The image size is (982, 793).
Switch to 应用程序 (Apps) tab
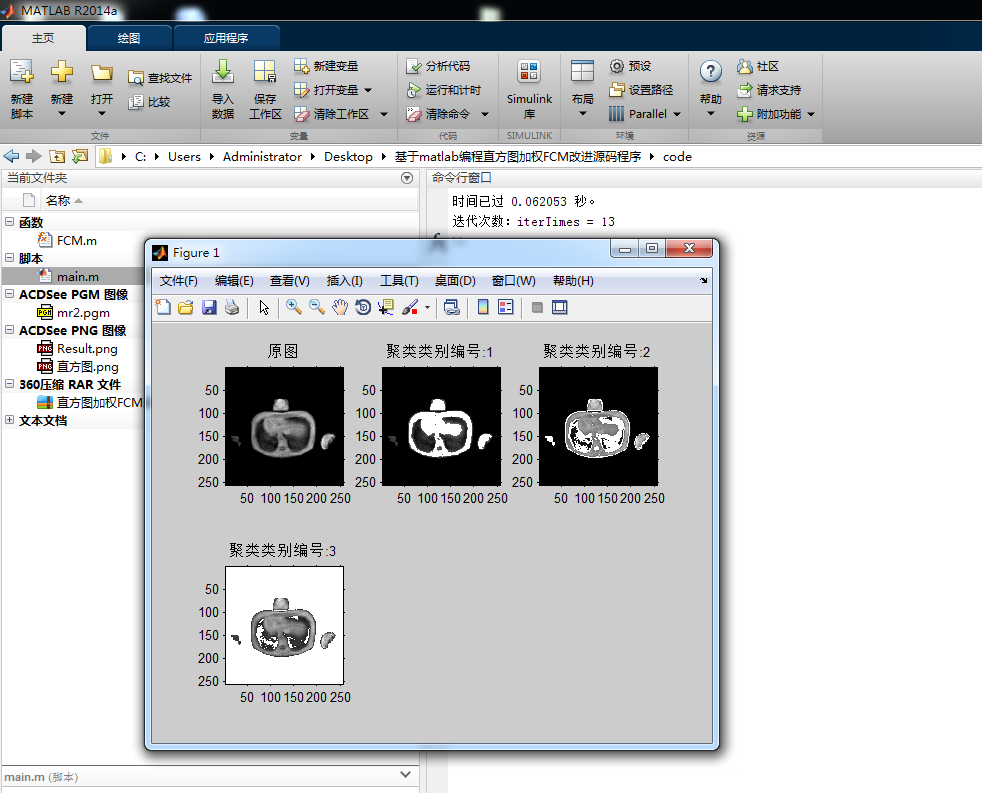click(x=225, y=38)
